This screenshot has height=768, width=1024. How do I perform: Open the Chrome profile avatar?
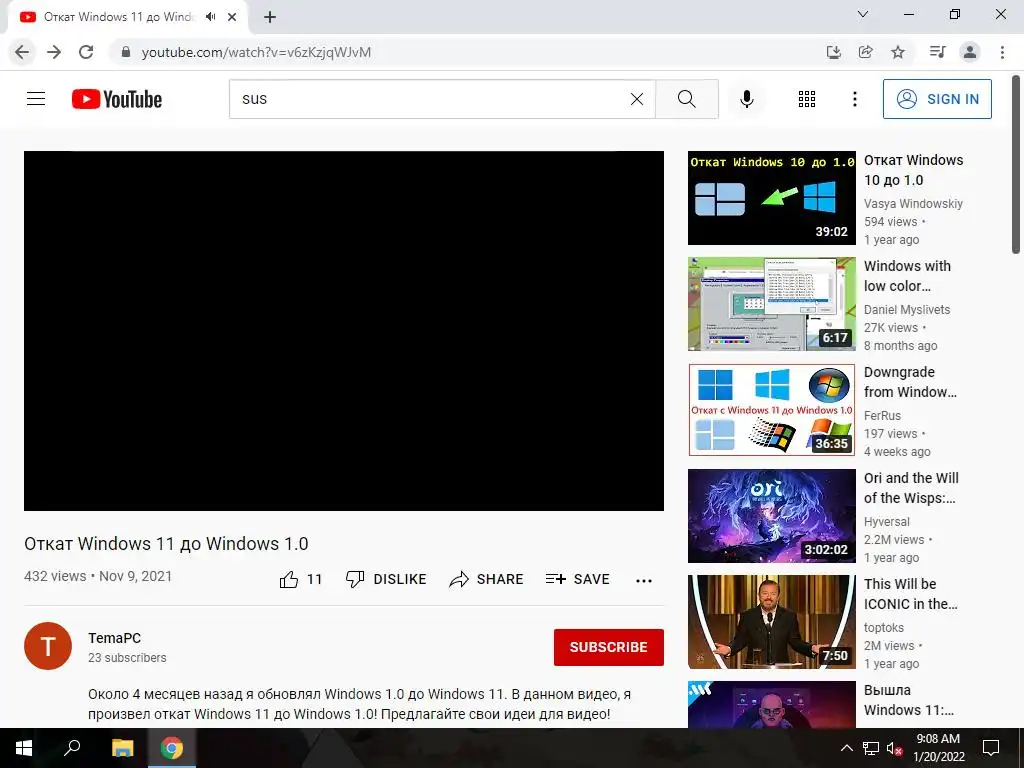[x=970, y=52]
